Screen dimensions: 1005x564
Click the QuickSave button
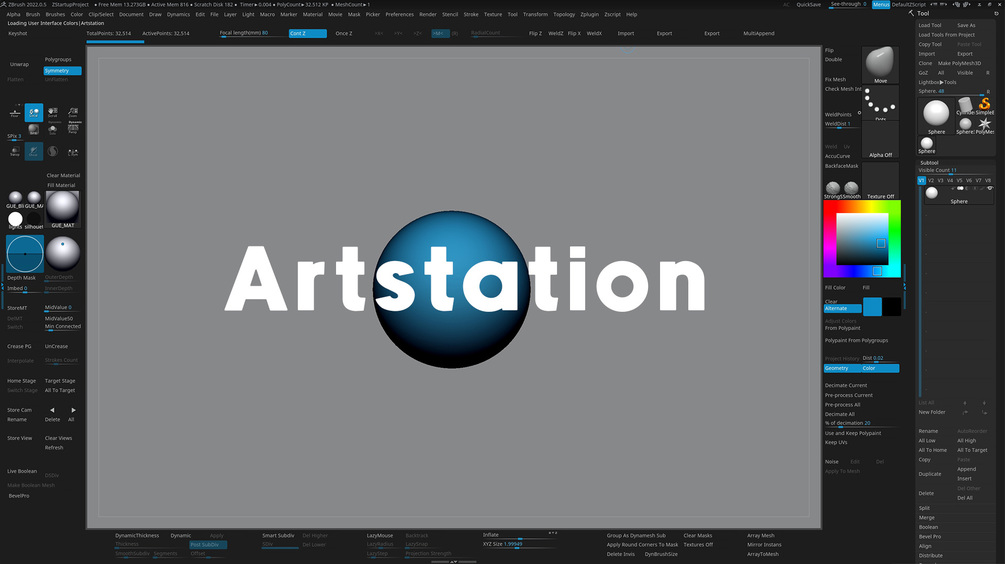[808, 4]
